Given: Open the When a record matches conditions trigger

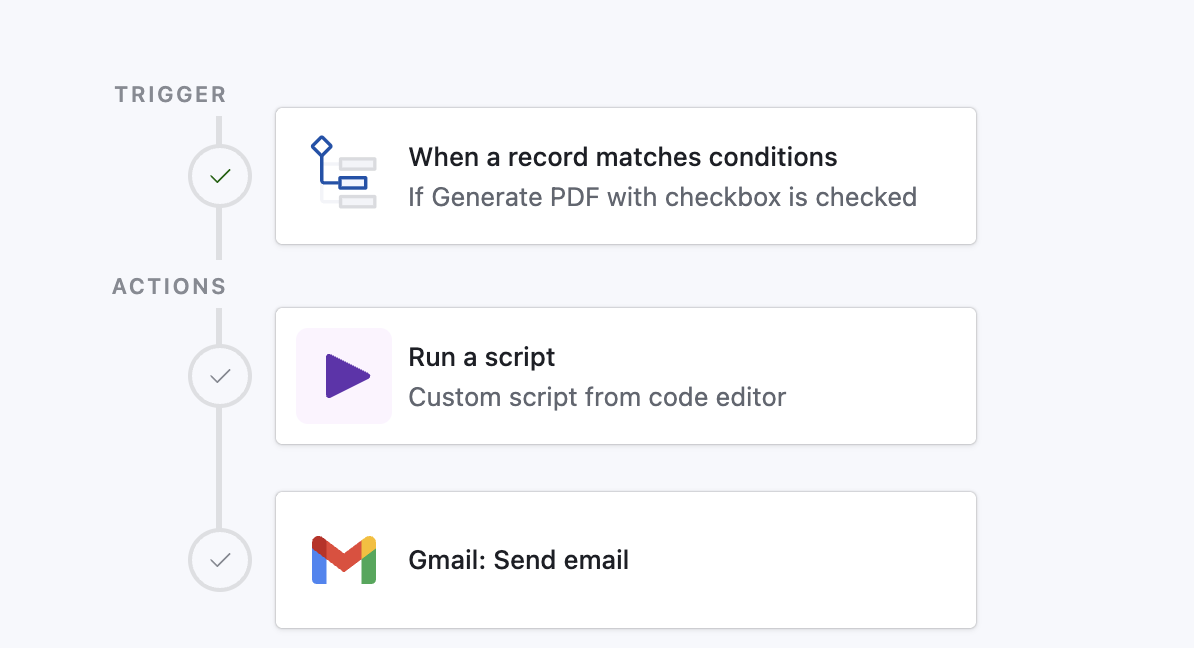Looking at the screenshot, I should (x=625, y=176).
